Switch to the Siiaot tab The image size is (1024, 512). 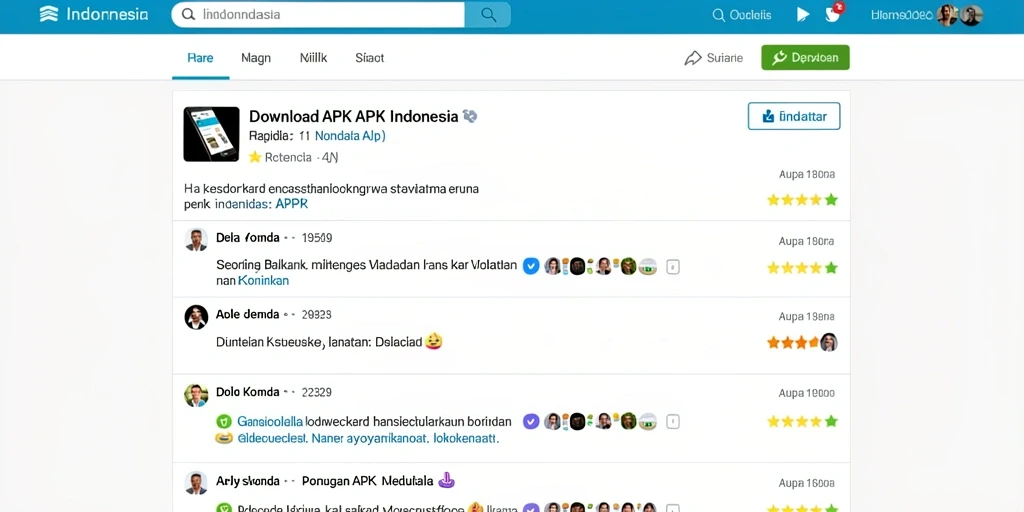pos(369,58)
